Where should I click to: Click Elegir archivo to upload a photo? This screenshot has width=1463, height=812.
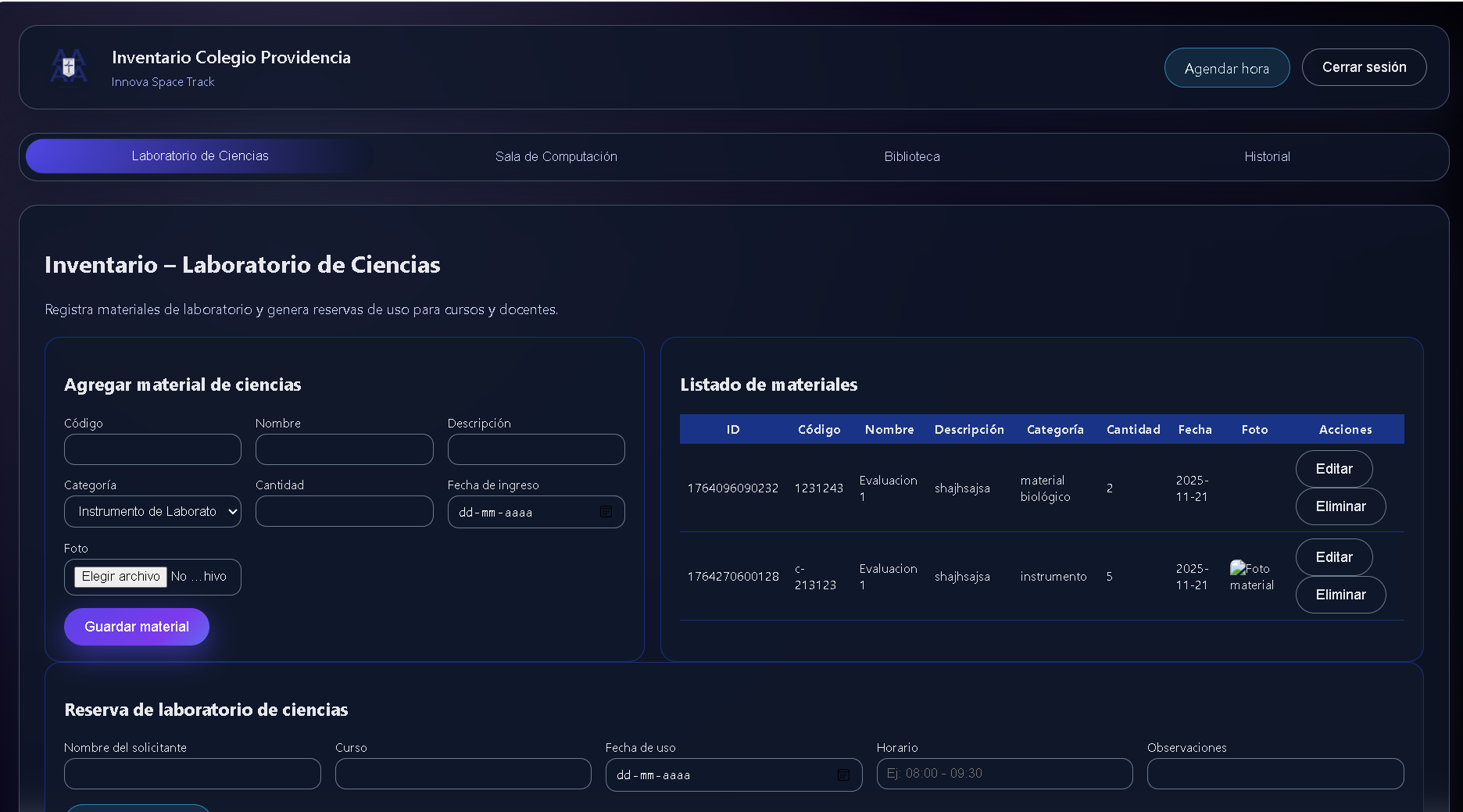click(120, 576)
